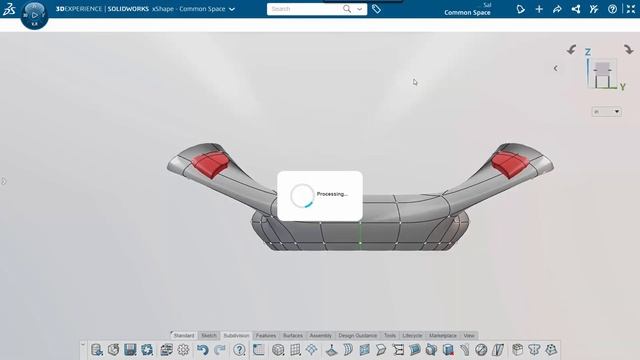The width and height of the screenshot is (640, 360).
Task: Open the Marketplace tab
Action: (443, 336)
